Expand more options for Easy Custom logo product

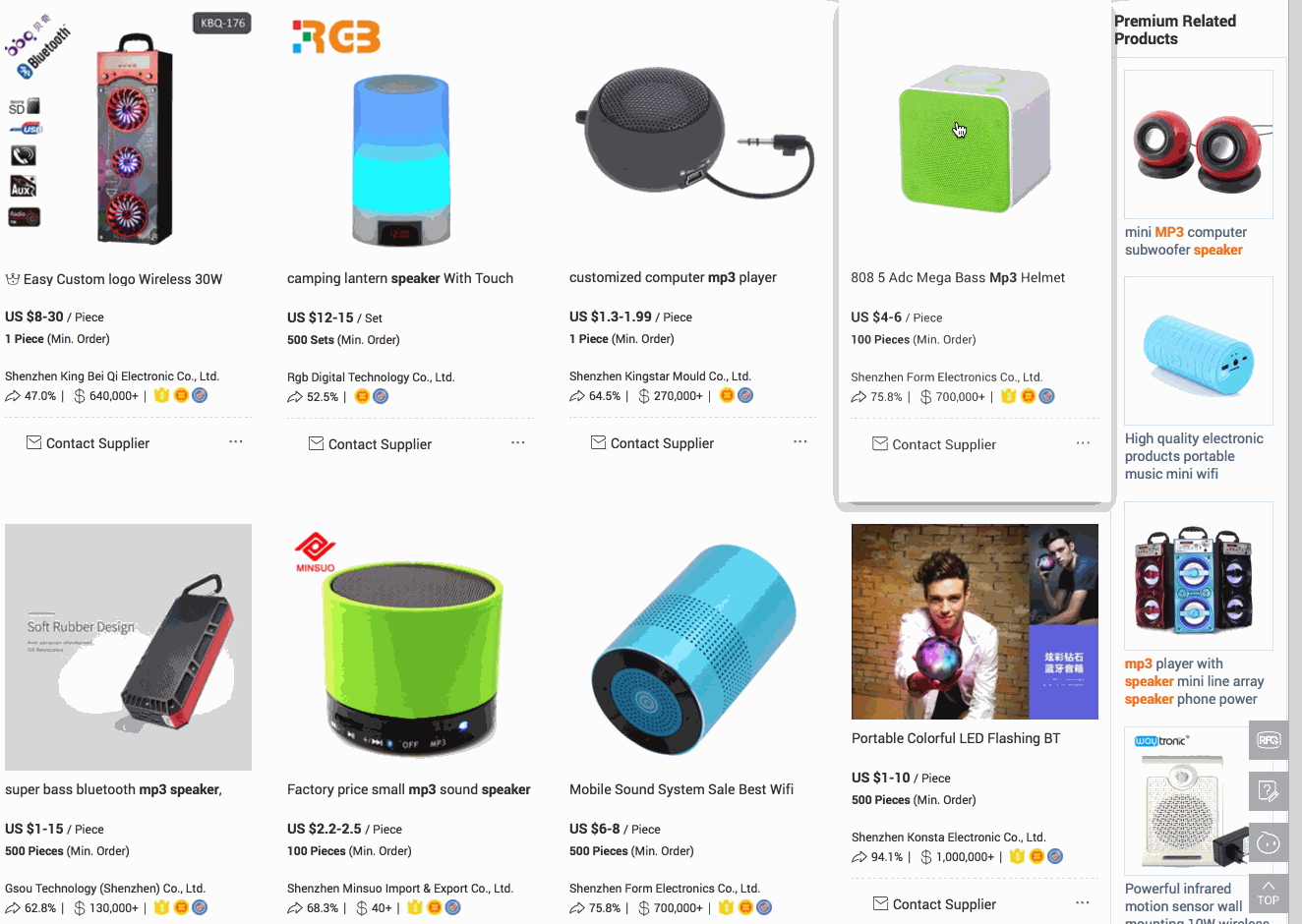(x=236, y=441)
